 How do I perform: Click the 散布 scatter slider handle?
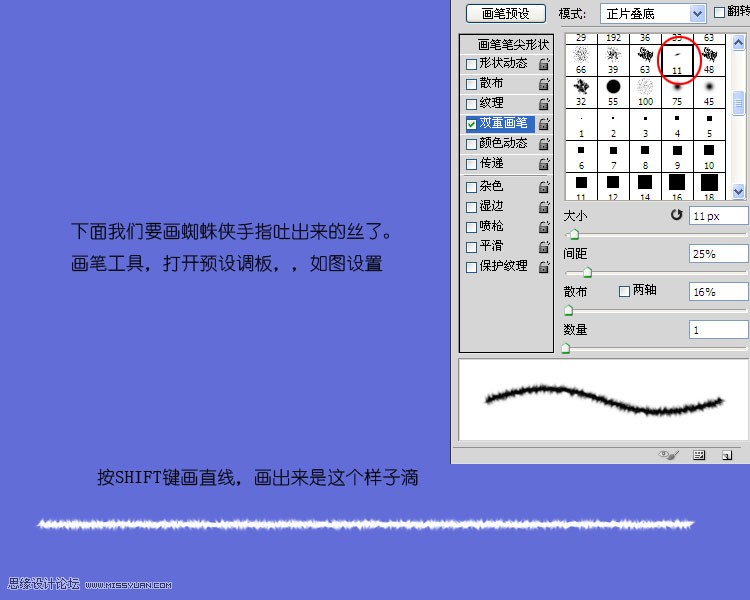tap(568, 311)
